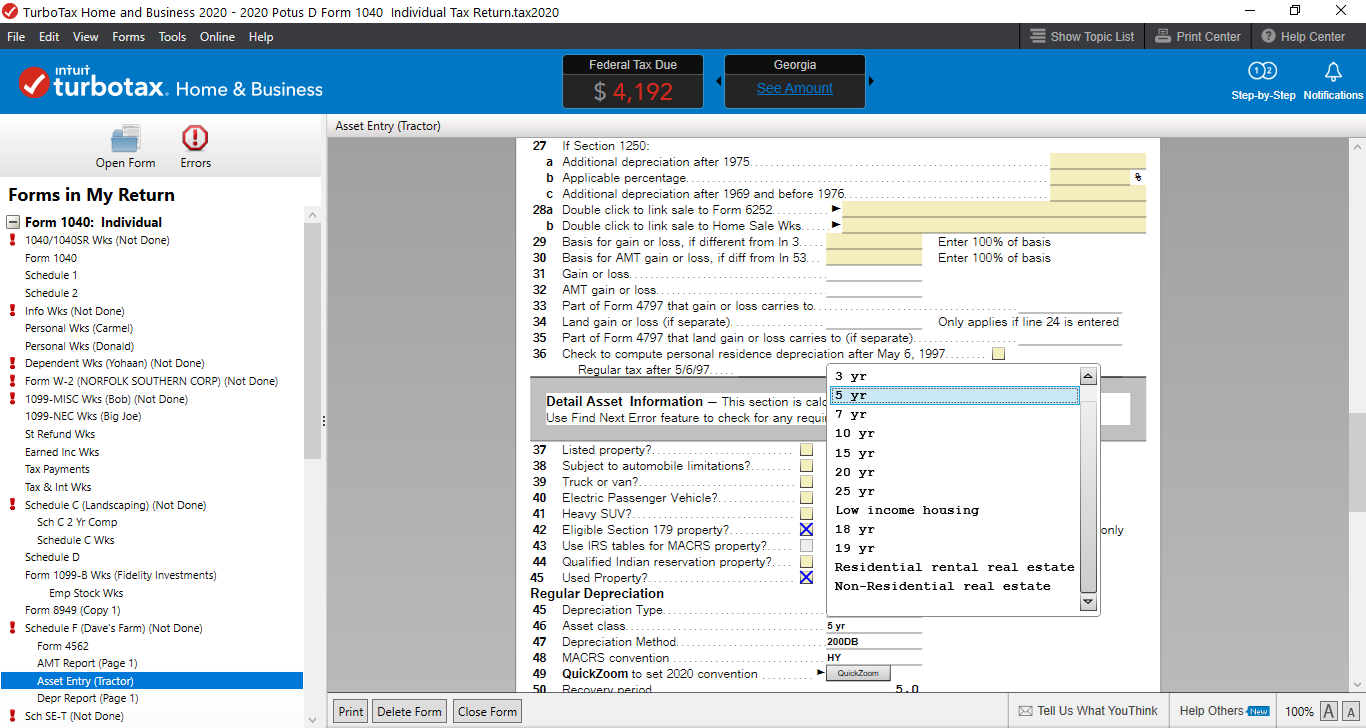Screen dimensions: 1366x728
Task: Open the Forms menu
Action: (x=128, y=37)
